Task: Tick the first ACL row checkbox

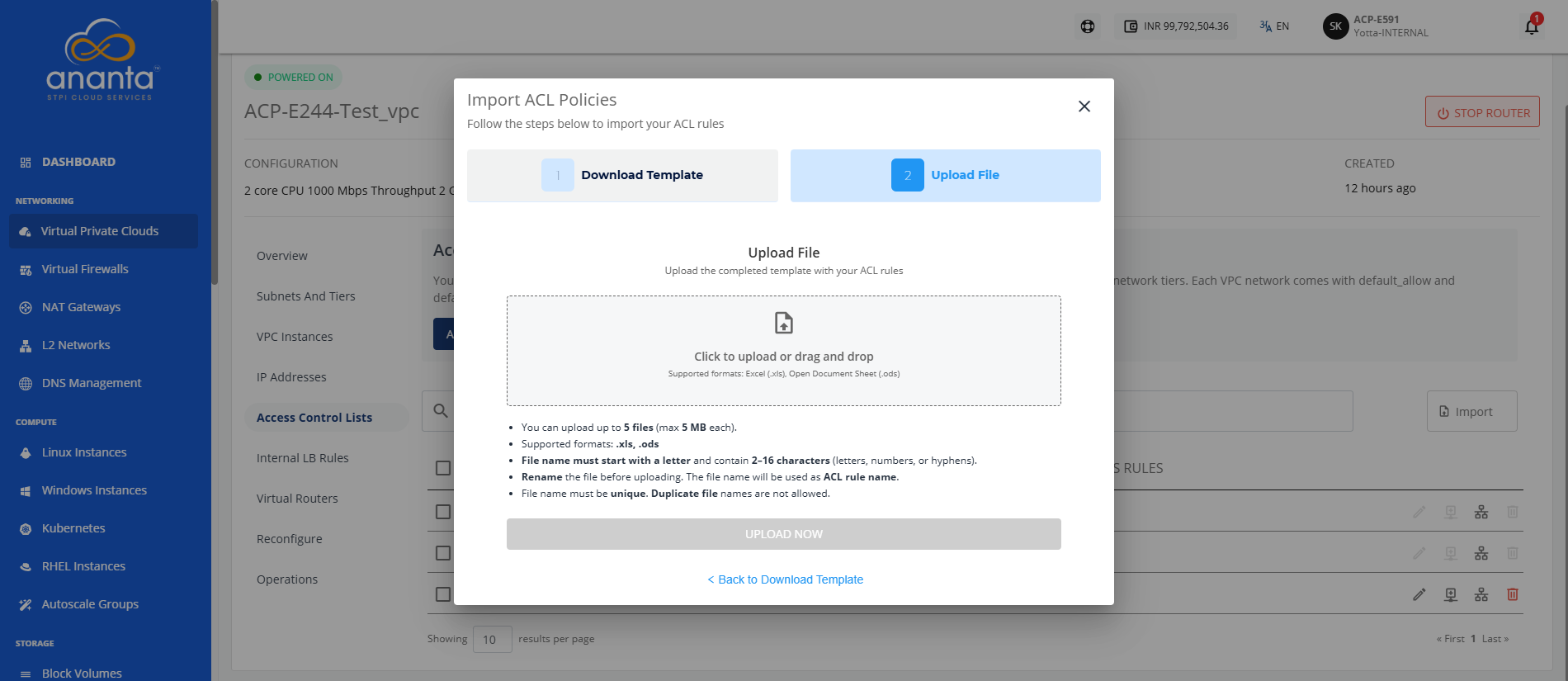Action: click(x=443, y=512)
